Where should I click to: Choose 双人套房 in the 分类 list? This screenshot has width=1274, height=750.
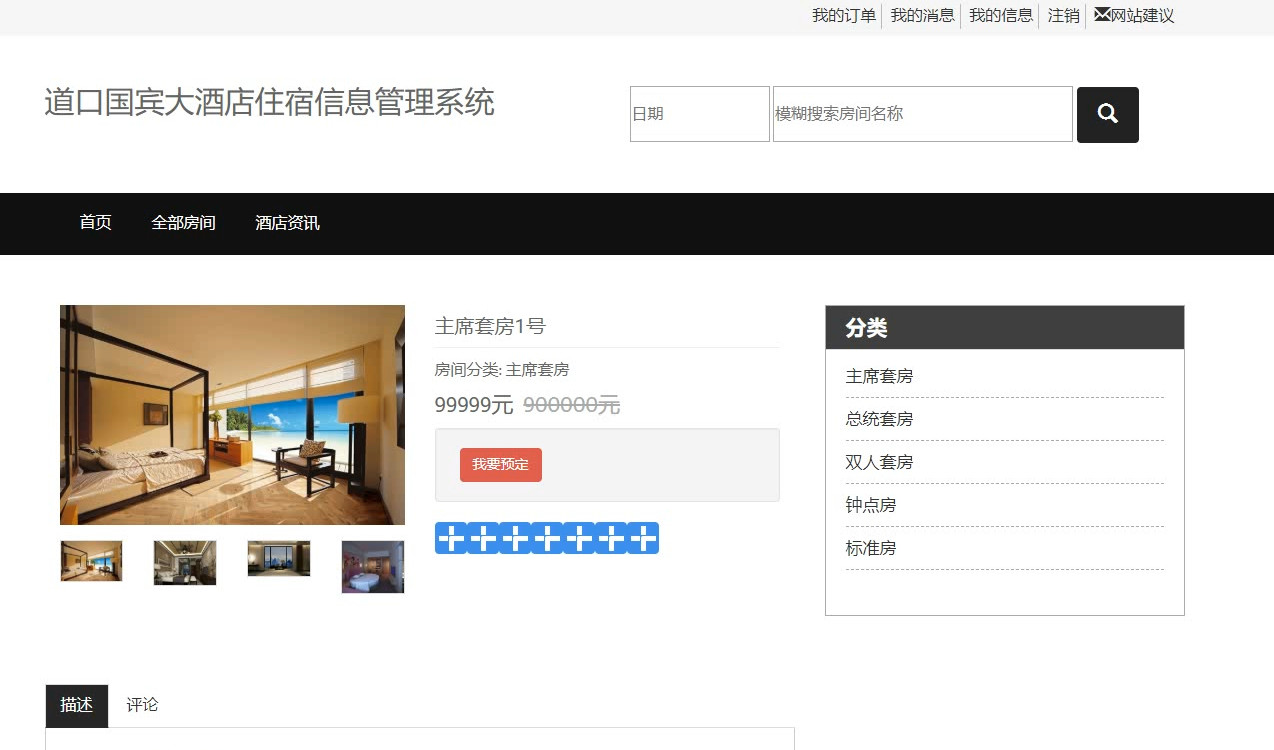tap(880, 462)
